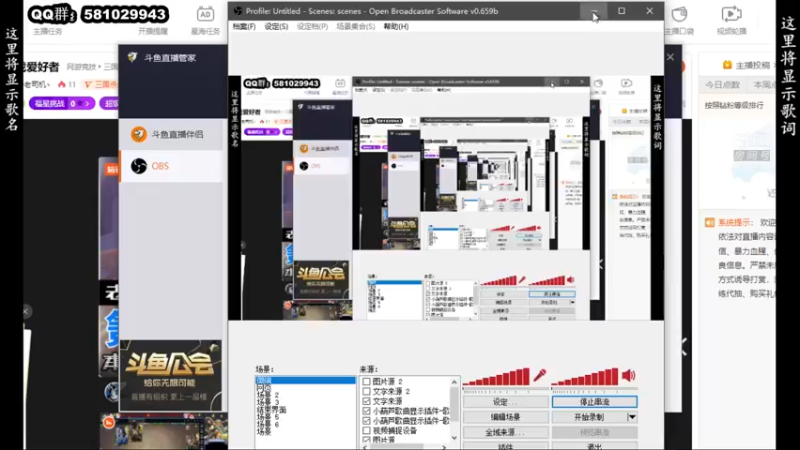Click the purple 福星挑战 button
The width and height of the screenshot is (800, 450).
pyautogui.click(x=62, y=104)
